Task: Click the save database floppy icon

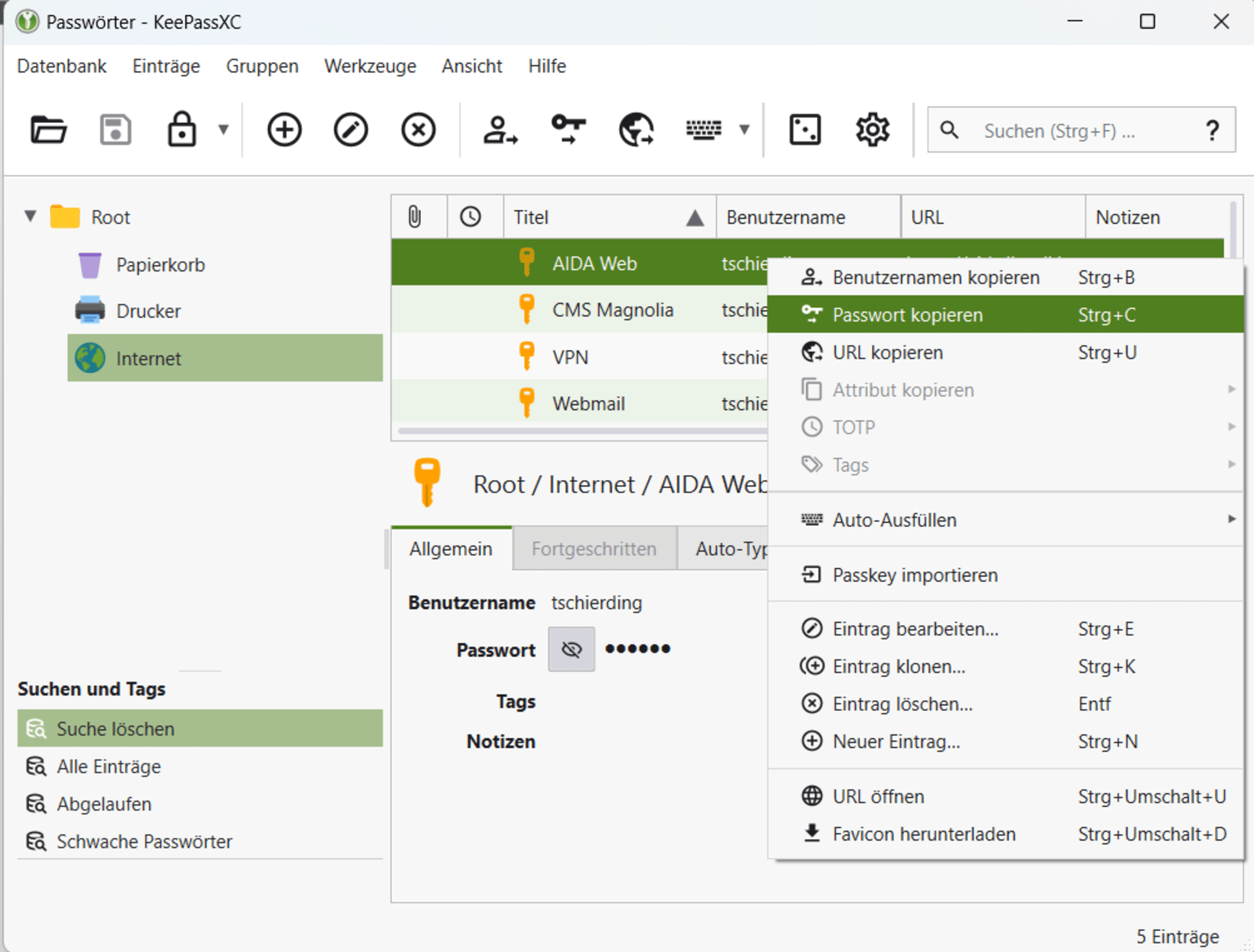Action: point(116,130)
